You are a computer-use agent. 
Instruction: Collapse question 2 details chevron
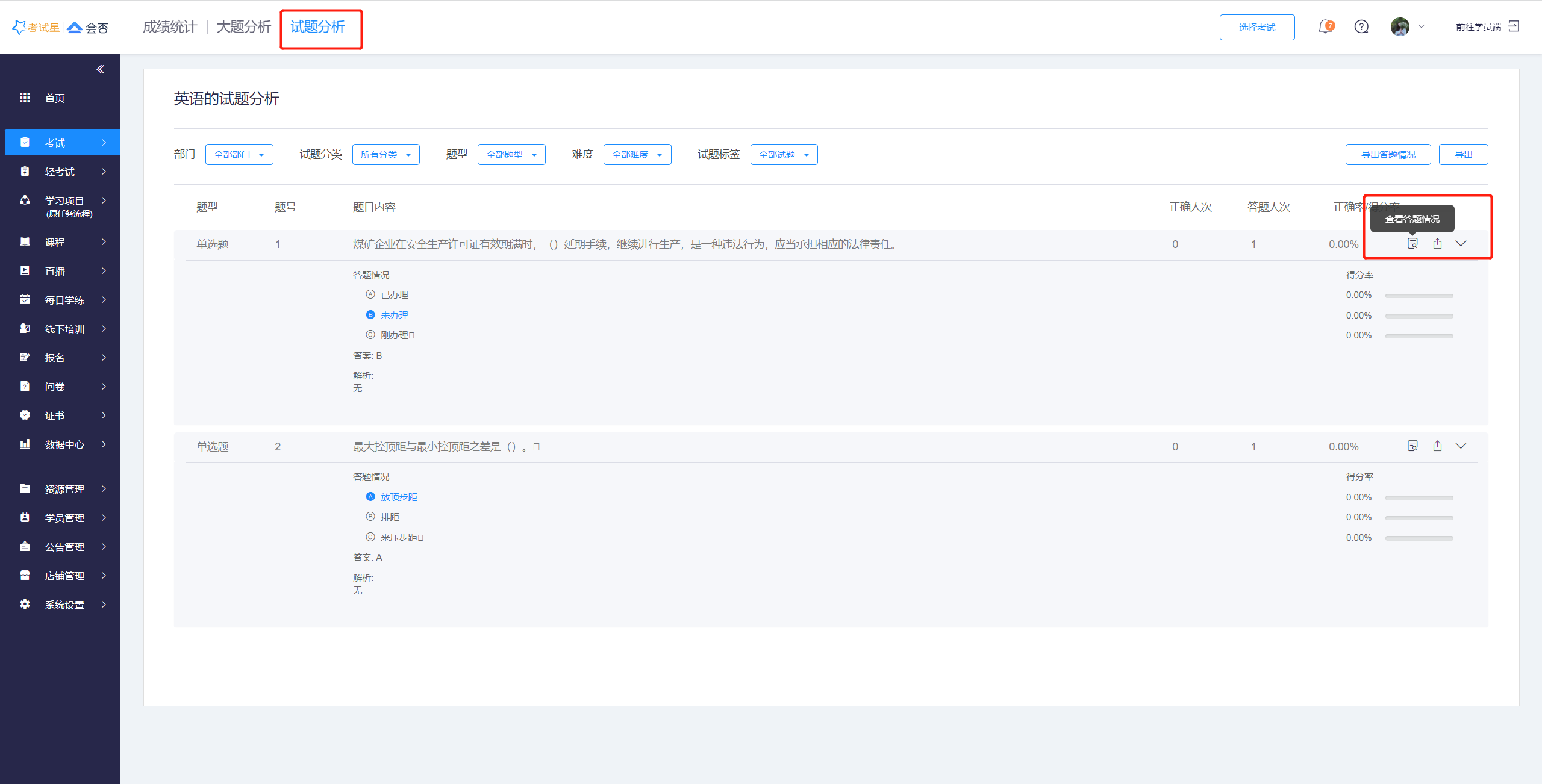pyautogui.click(x=1461, y=446)
